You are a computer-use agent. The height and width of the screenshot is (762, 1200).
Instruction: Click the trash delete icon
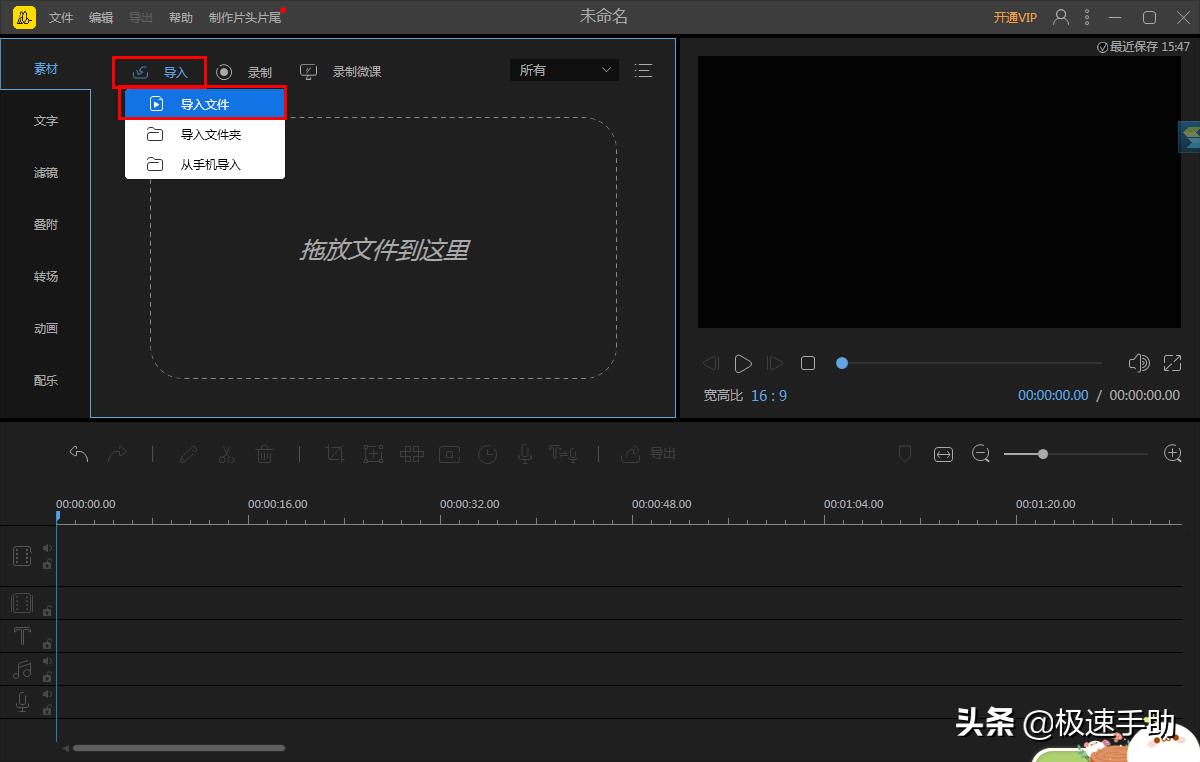coord(264,453)
